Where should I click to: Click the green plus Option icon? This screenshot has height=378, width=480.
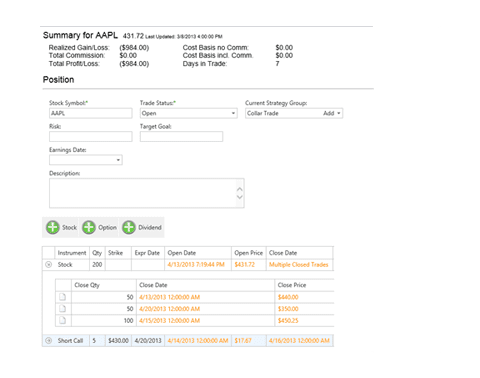click(x=89, y=227)
